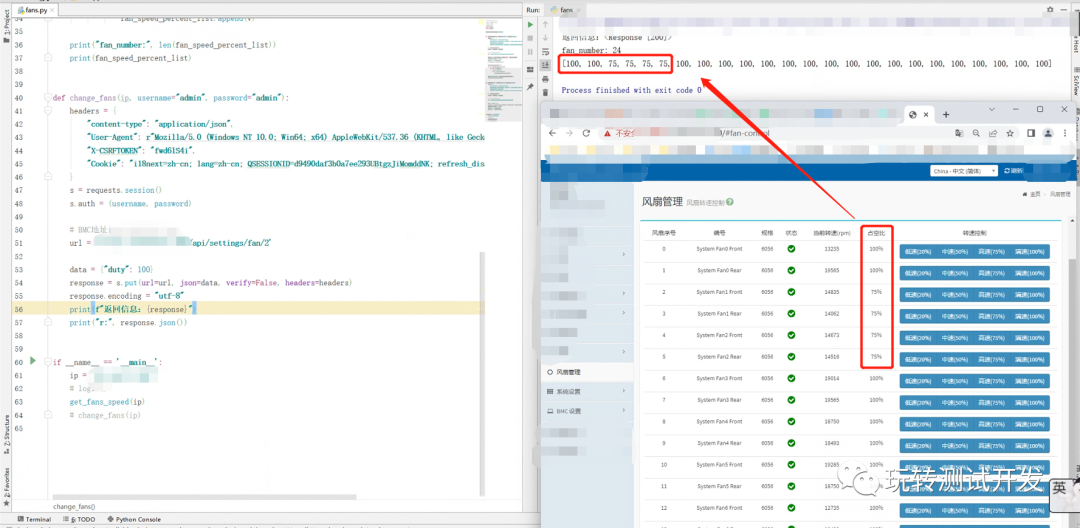Open the fan control help question-mark icon
The image size is (1080, 528).
(729, 202)
